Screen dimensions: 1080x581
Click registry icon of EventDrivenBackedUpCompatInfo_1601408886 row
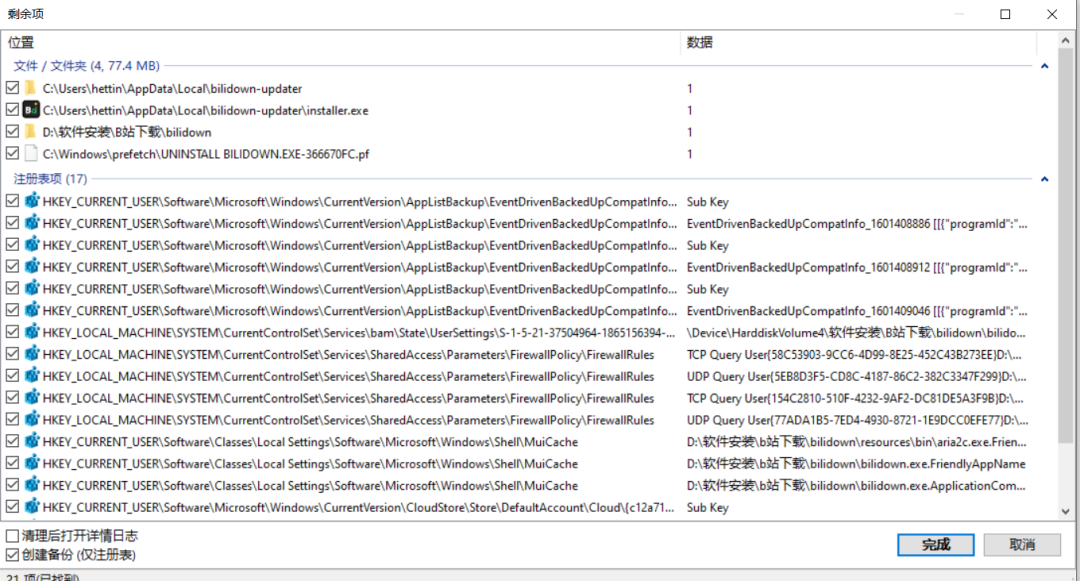tap(32, 223)
